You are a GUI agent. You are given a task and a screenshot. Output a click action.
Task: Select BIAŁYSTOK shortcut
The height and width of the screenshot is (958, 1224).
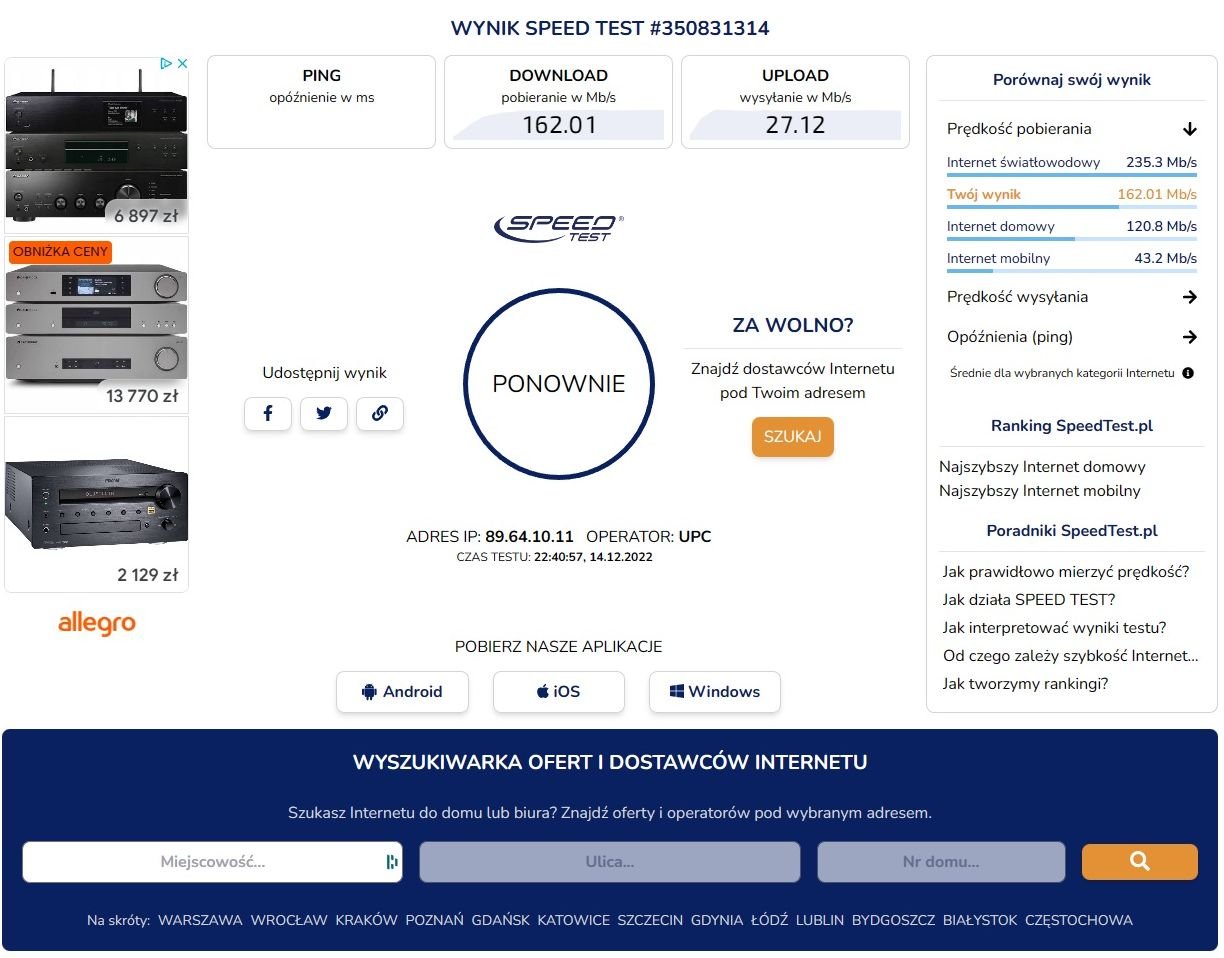[980, 920]
